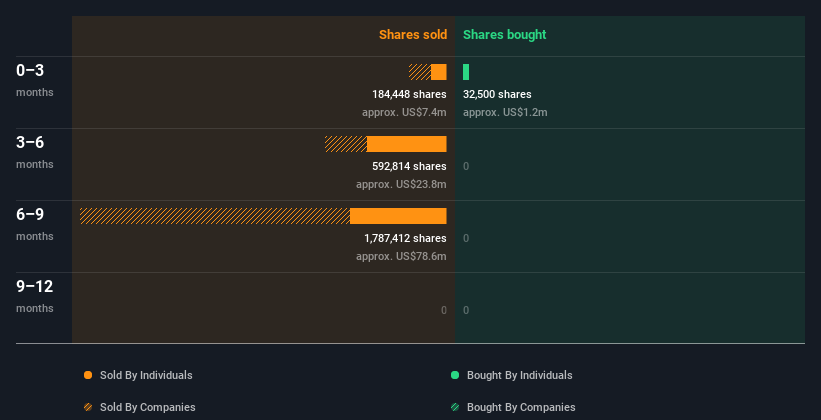Click the hatched Bought By Companies legend icon
The image size is (821, 420).
(x=455, y=407)
